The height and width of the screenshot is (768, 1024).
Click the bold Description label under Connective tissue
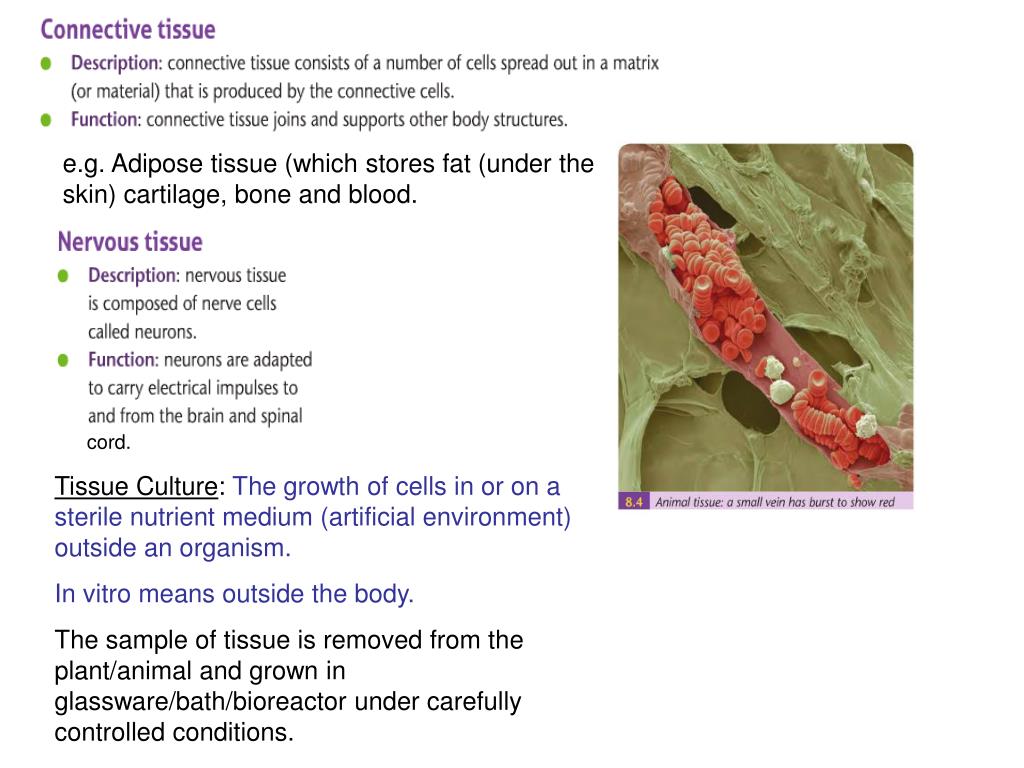coord(116,63)
